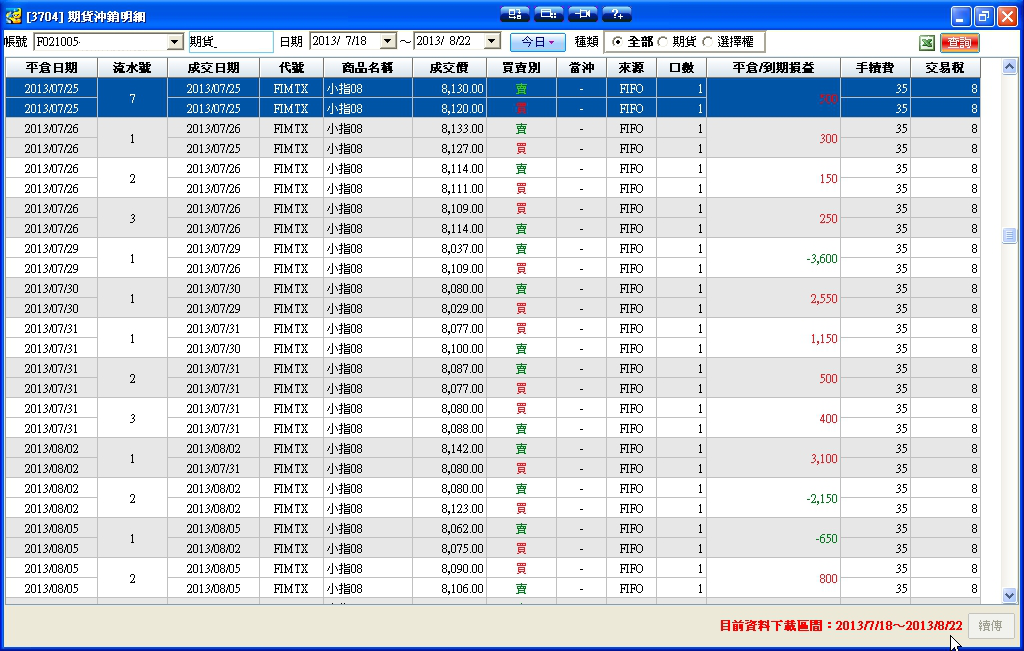The width and height of the screenshot is (1024, 651).
Task: Sort by 平倉日期 column header
Action: (52, 68)
